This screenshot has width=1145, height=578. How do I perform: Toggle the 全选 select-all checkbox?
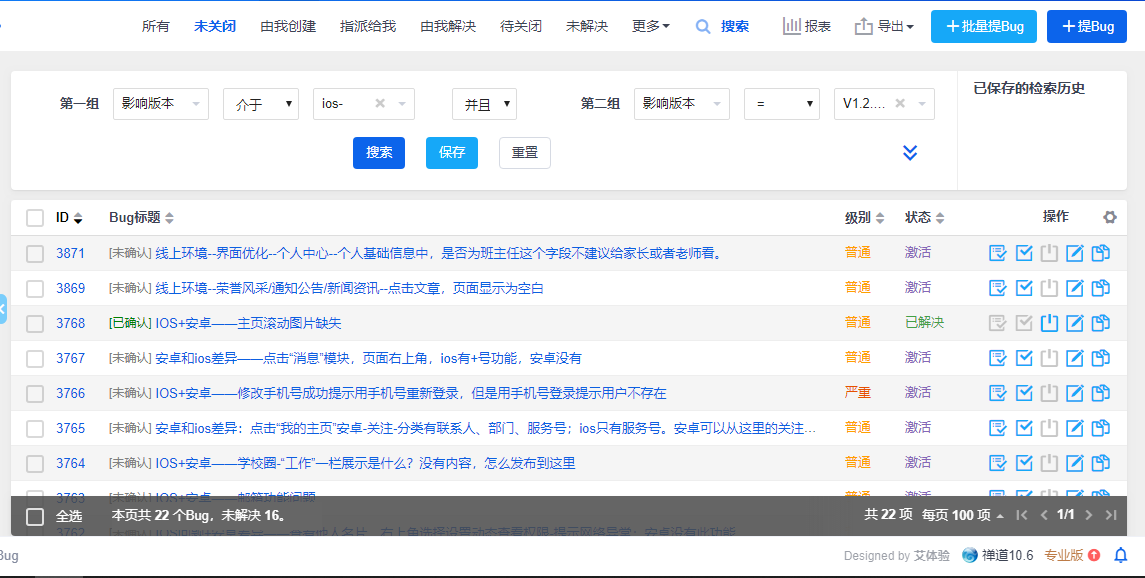click(35, 516)
